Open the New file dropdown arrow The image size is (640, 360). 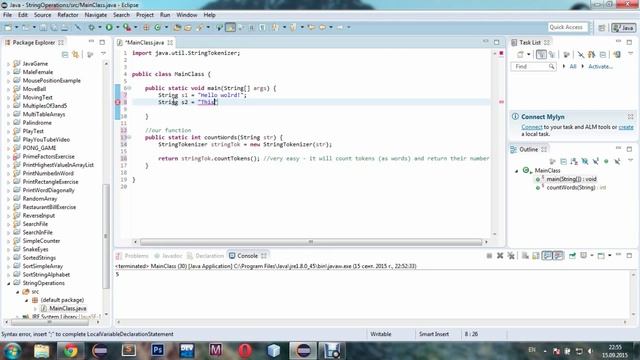[17, 27]
